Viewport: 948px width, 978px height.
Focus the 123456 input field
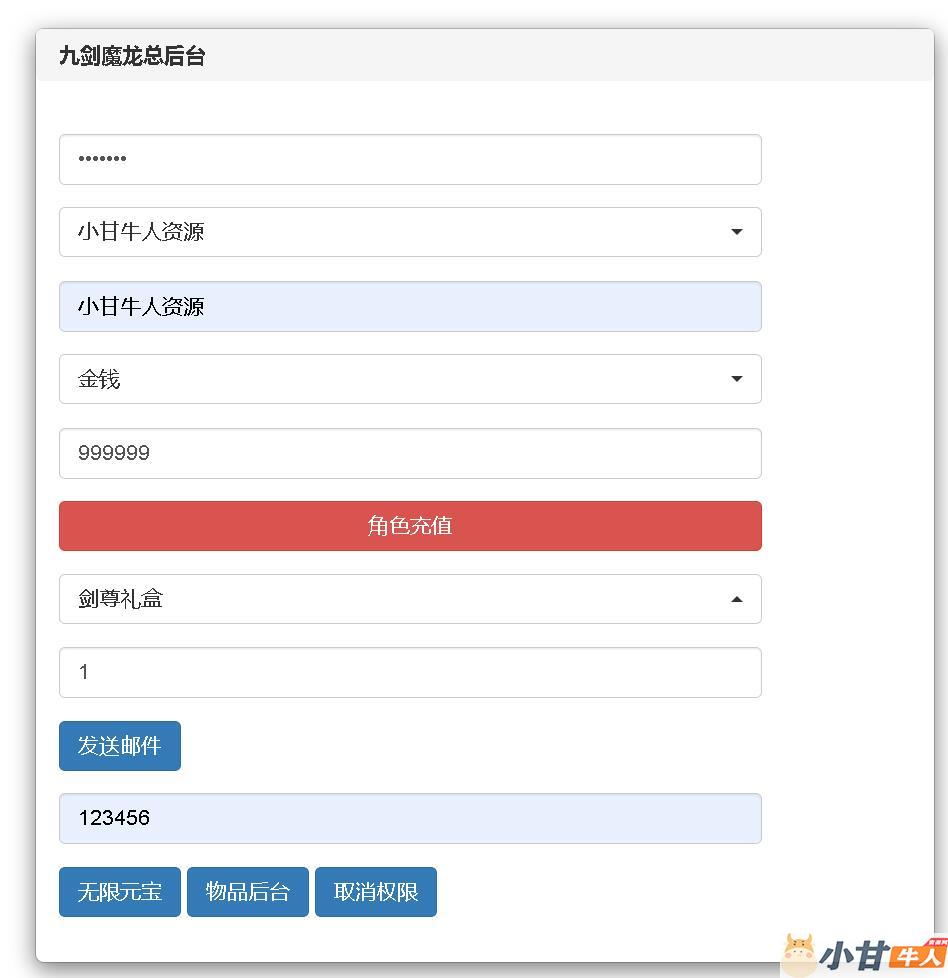[410, 818]
